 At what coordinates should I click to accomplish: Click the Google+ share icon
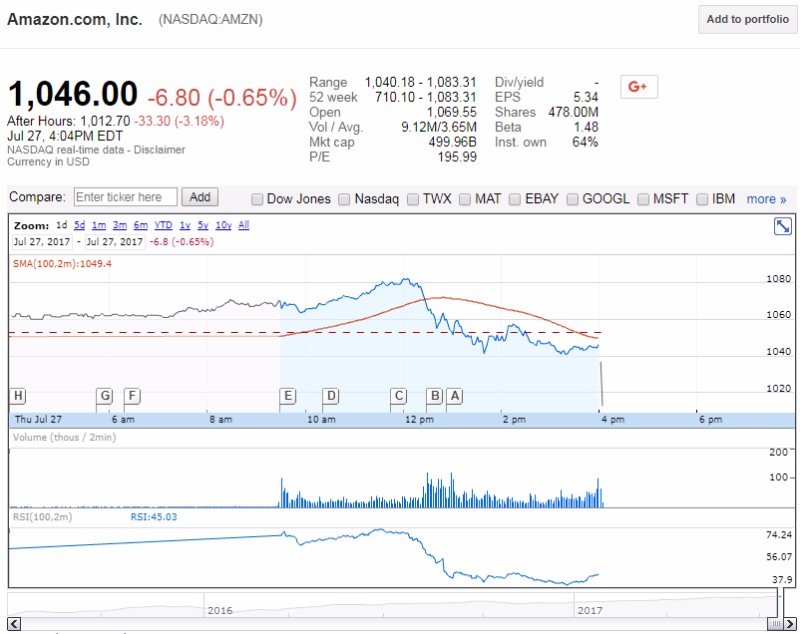[639, 87]
